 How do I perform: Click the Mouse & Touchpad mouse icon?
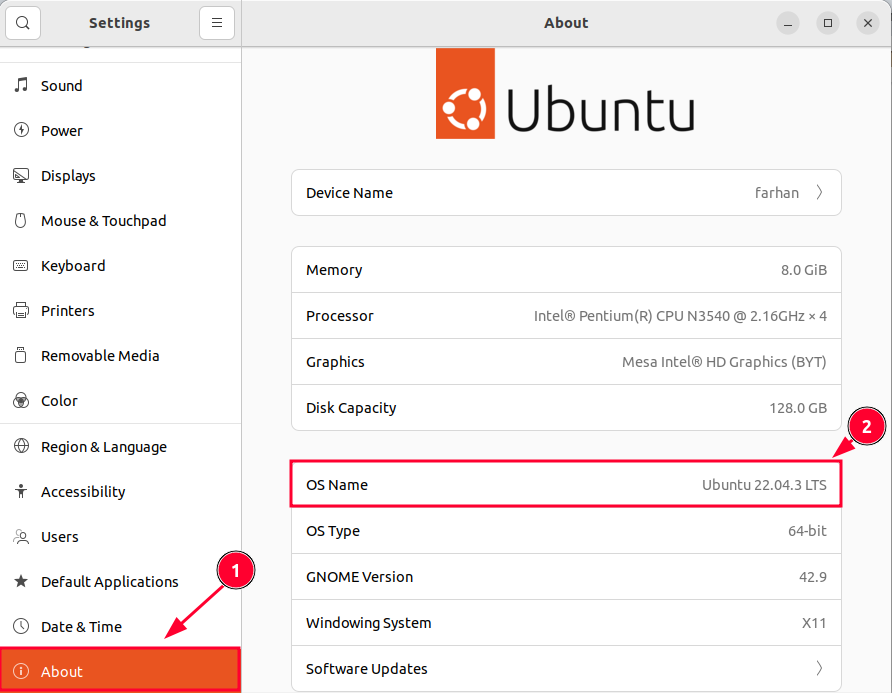pos(21,220)
